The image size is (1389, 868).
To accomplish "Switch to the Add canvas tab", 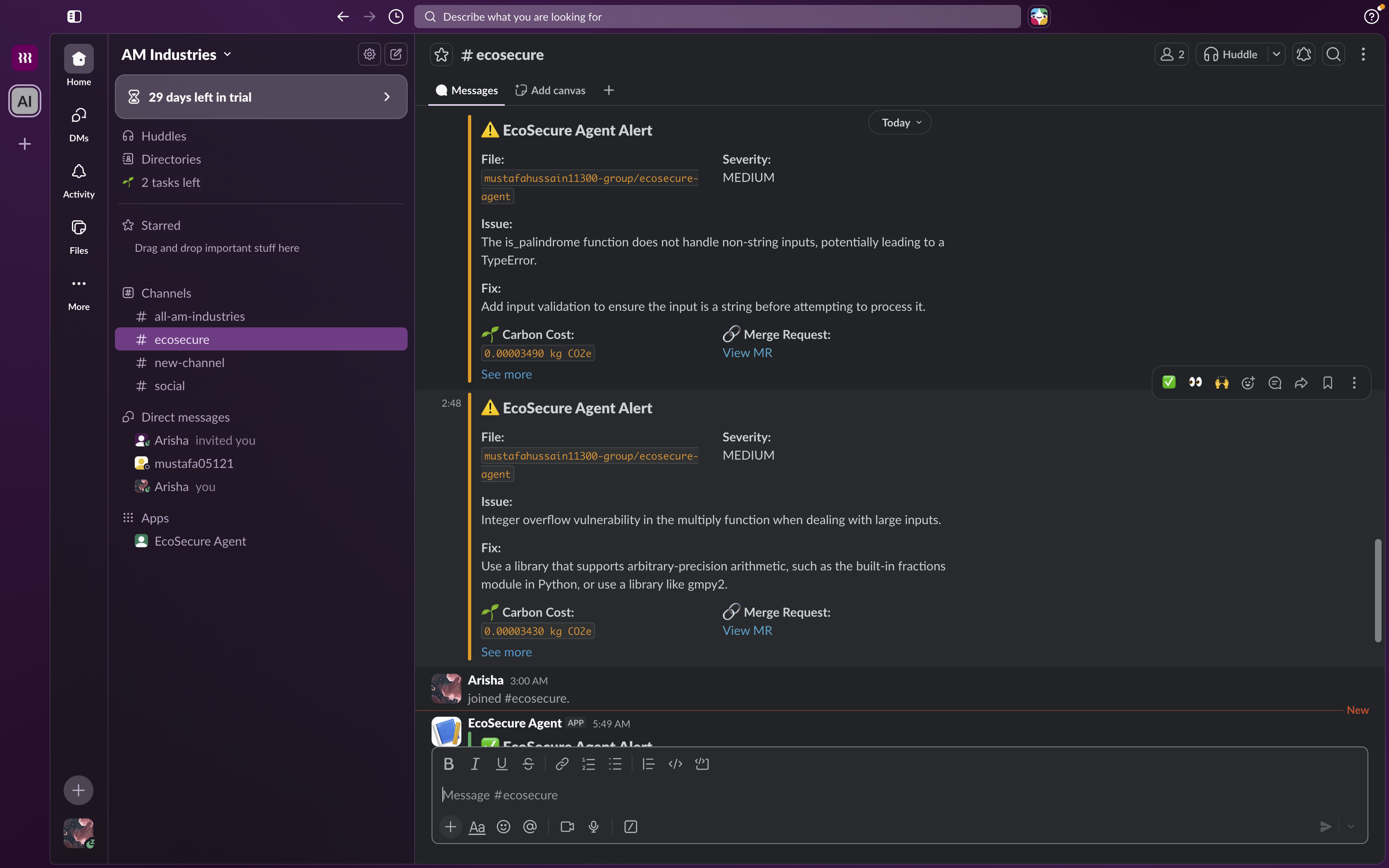I will point(551,90).
